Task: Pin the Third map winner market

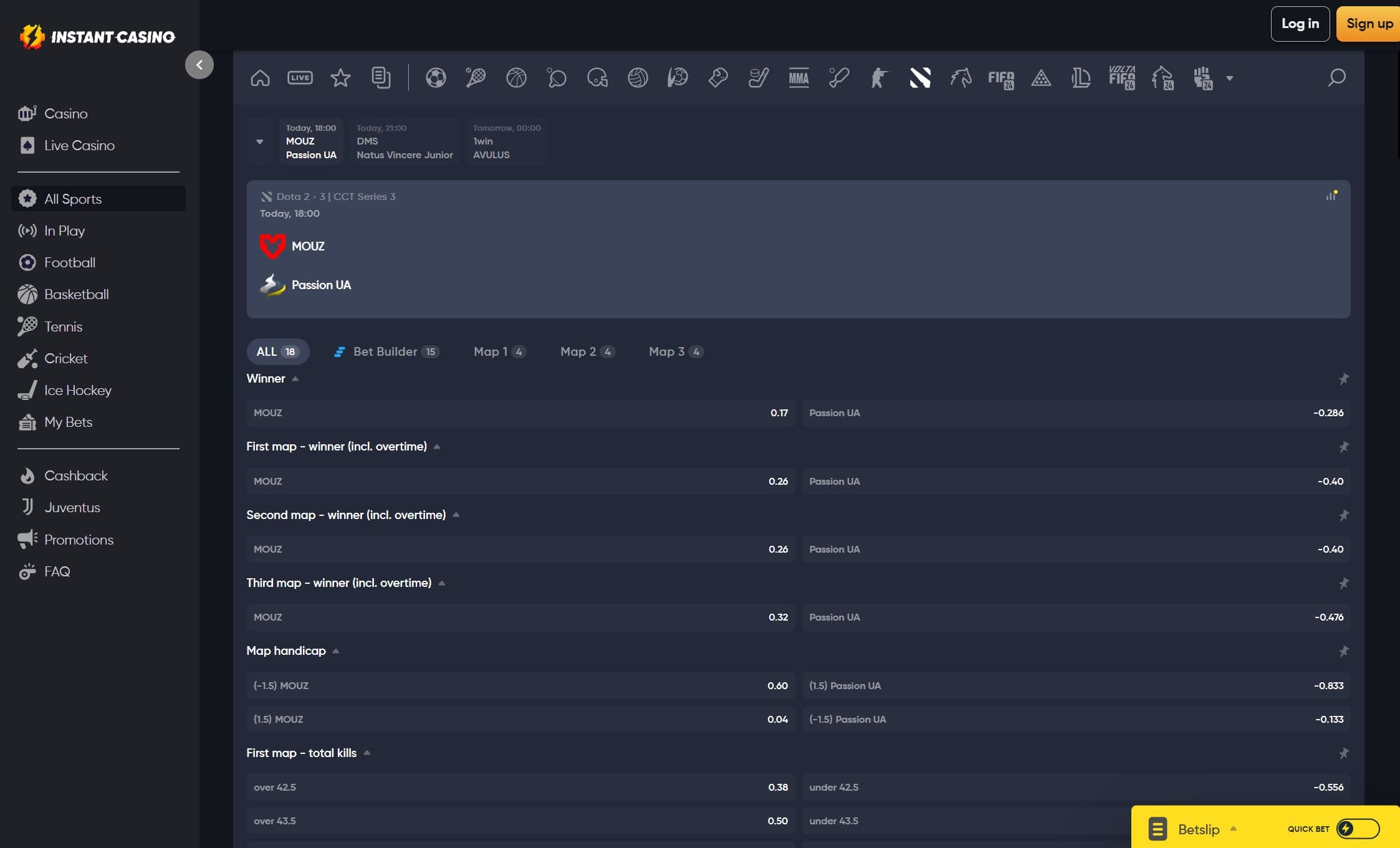Action: point(1344,583)
